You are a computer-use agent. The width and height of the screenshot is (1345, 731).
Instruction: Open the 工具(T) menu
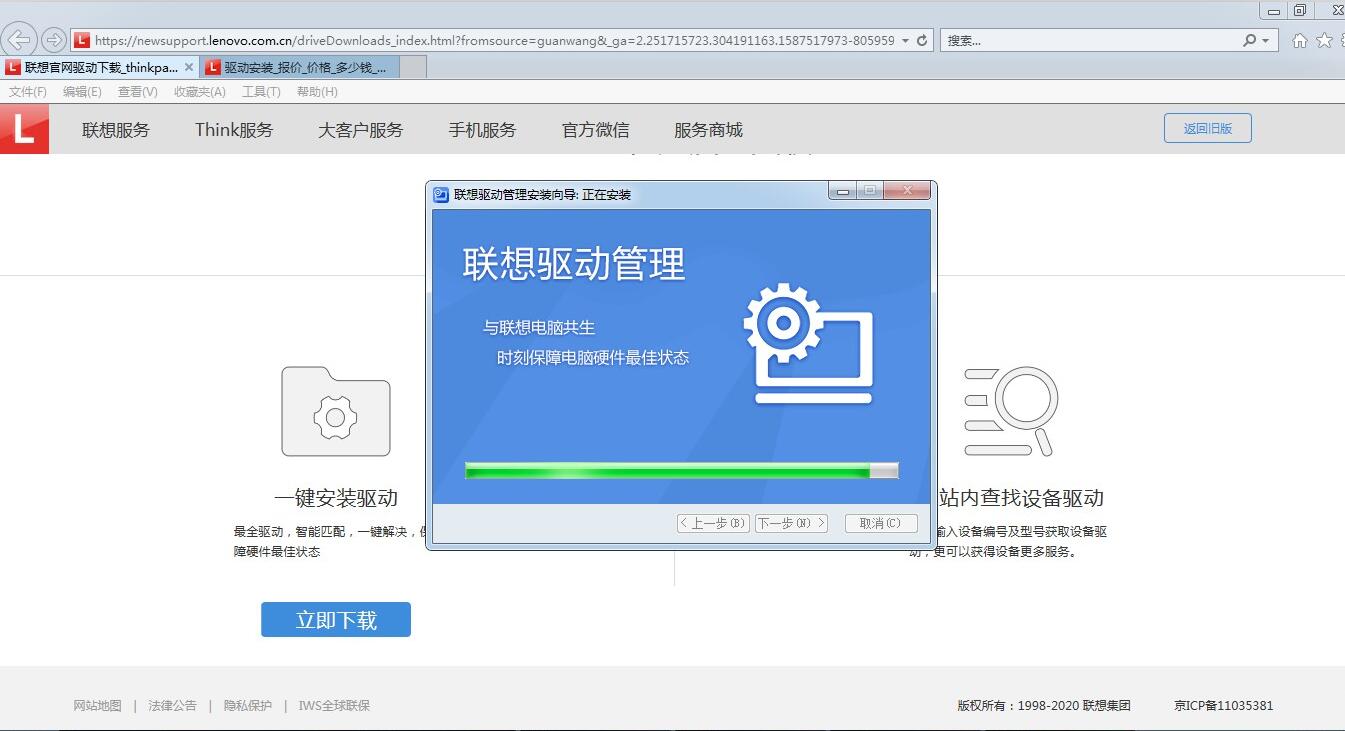tap(261, 91)
